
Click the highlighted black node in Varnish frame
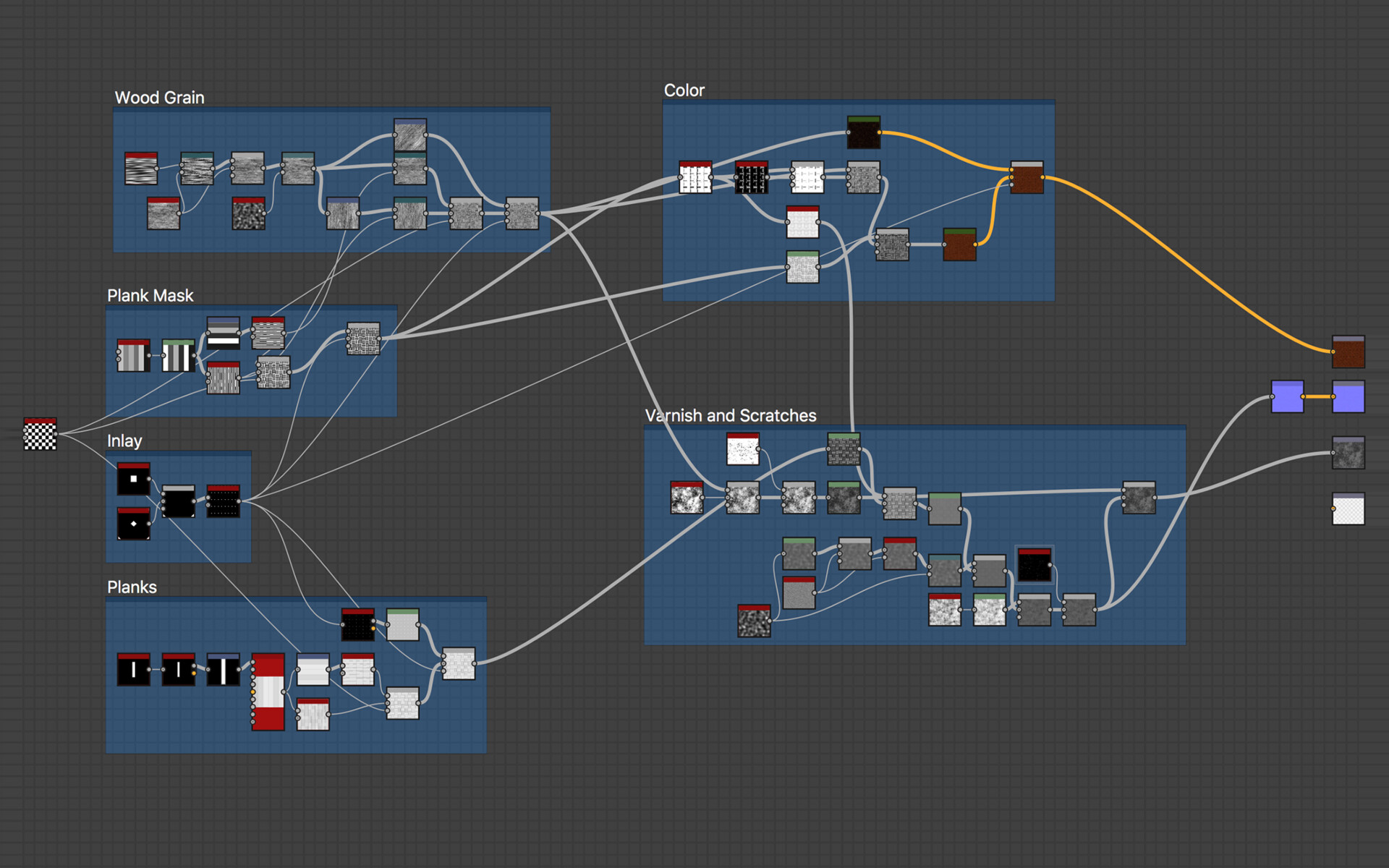click(x=1034, y=565)
